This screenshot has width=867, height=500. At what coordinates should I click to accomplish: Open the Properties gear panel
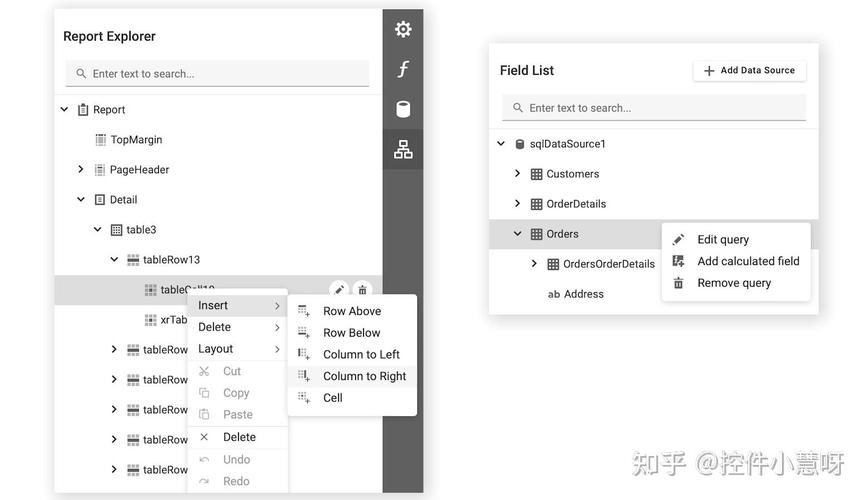tap(403, 29)
